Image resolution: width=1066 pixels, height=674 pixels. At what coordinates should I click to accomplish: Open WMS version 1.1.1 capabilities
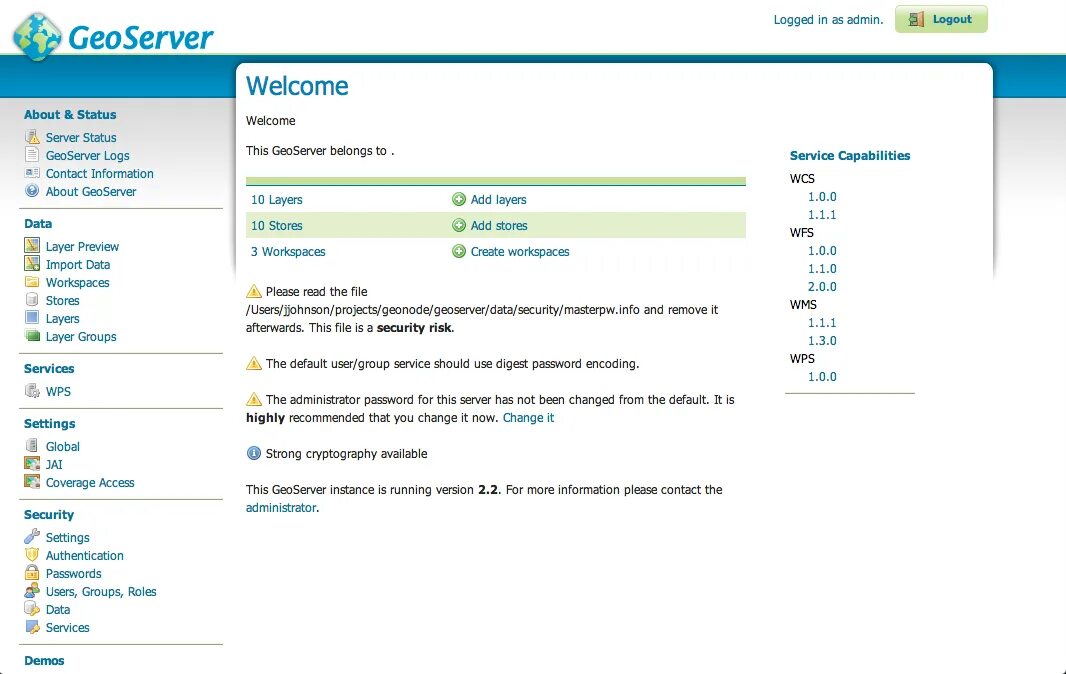[x=822, y=322]
